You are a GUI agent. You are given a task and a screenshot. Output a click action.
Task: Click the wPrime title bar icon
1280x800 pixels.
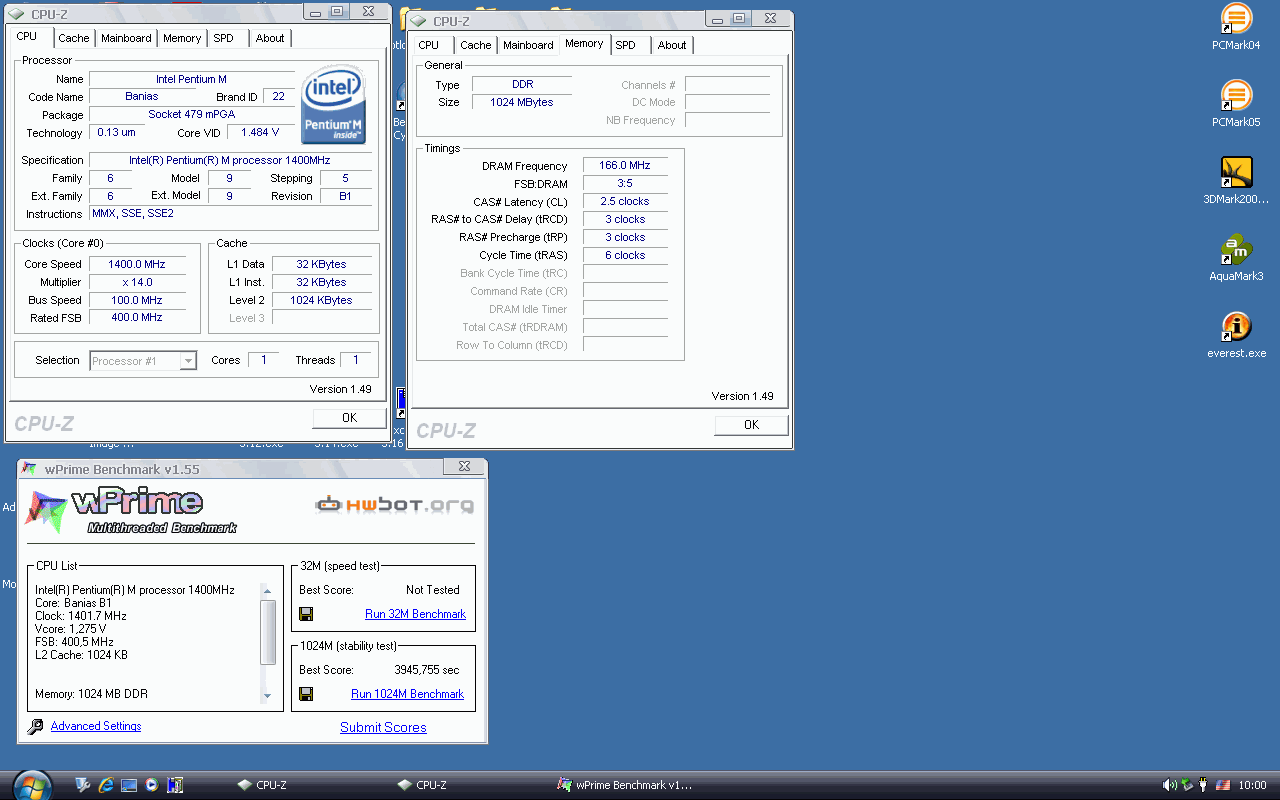[x=30, y=469]
